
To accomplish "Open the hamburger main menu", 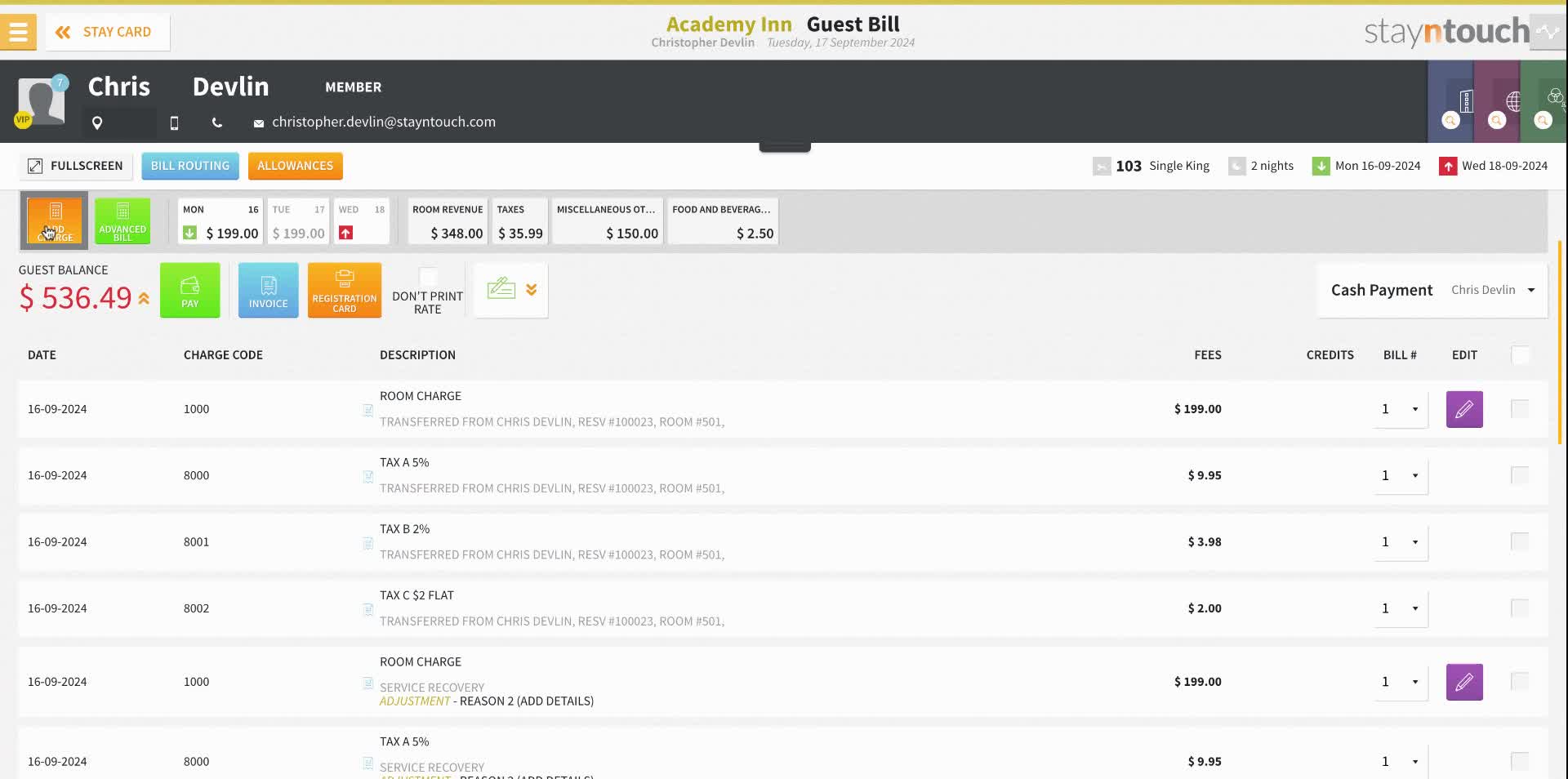I will (18, 32).
